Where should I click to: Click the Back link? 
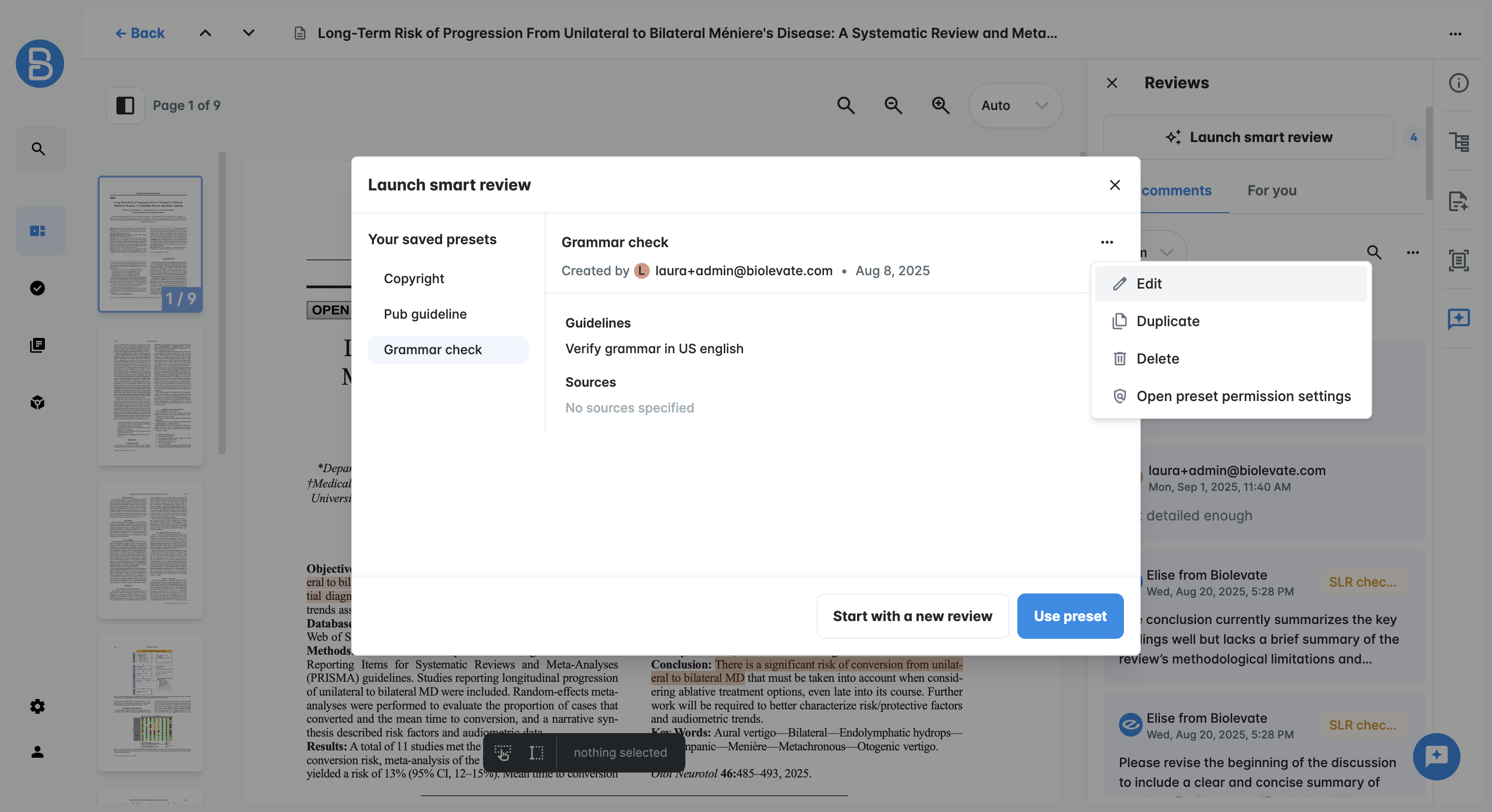(140, 33)
